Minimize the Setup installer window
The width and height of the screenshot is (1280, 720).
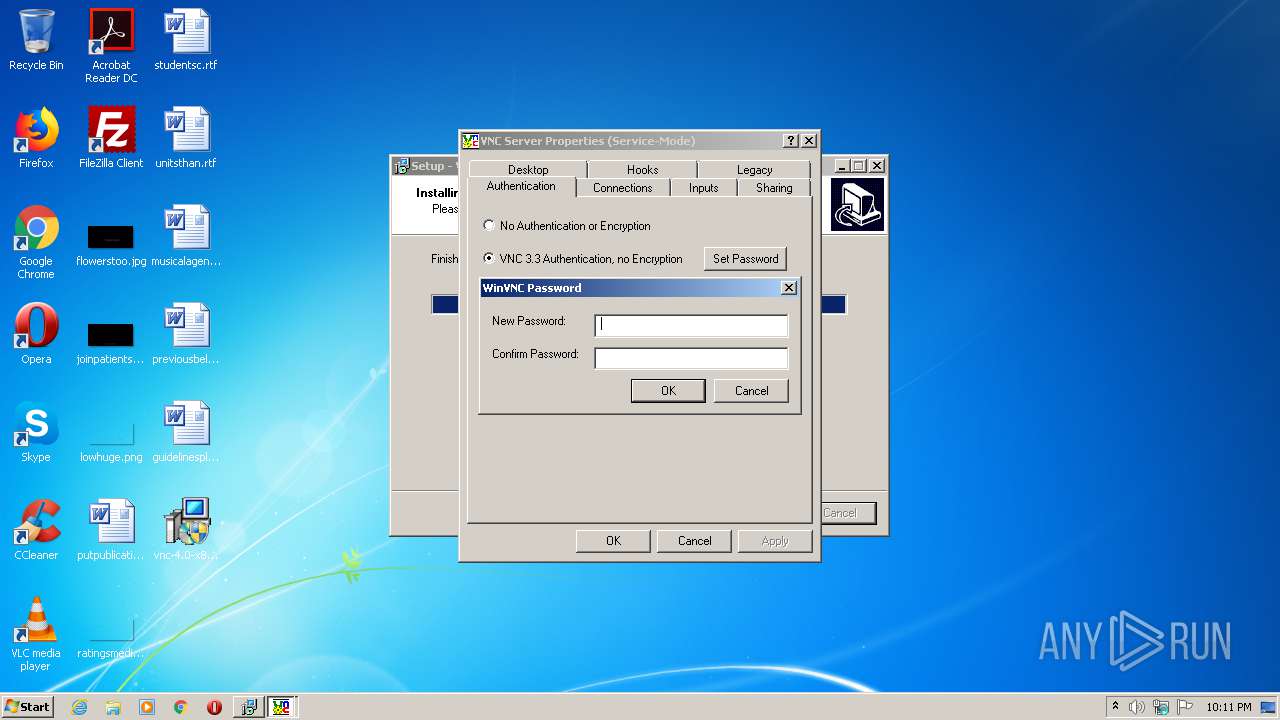coord(842,166)
